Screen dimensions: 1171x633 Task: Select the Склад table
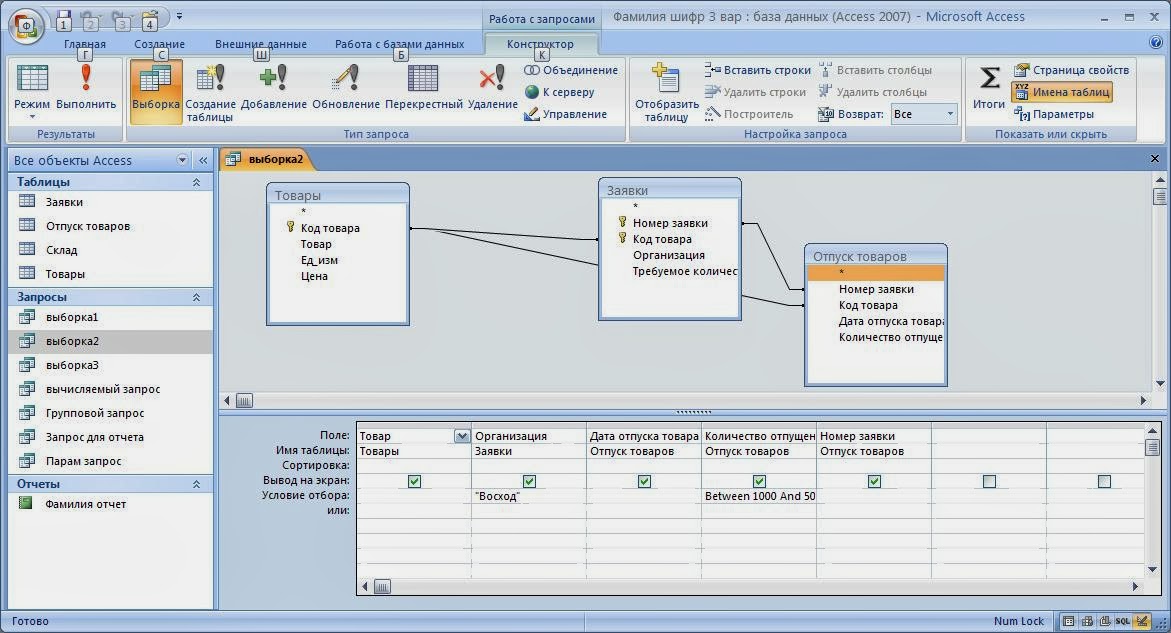click(111, 250)
